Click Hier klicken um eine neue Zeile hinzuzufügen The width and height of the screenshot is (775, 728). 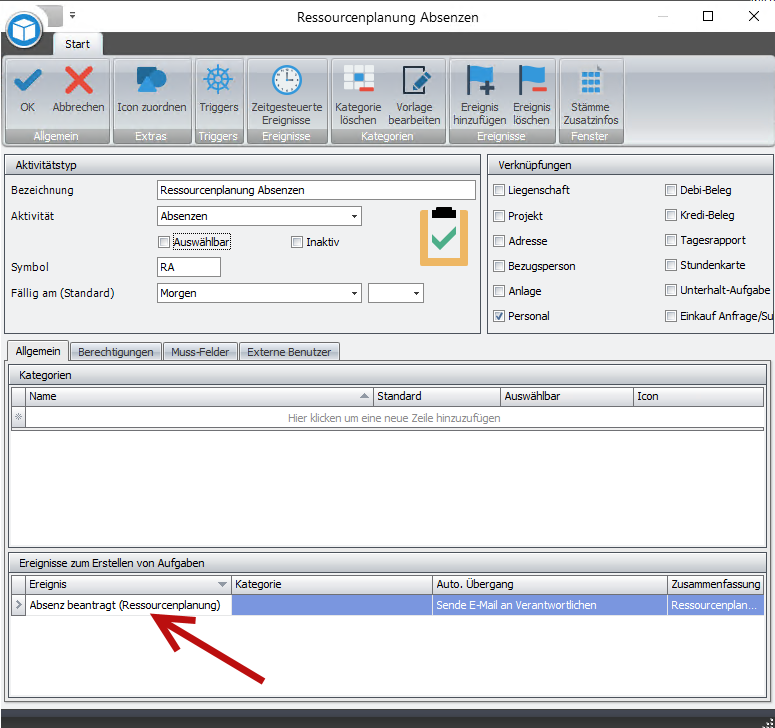click(394, 418)
